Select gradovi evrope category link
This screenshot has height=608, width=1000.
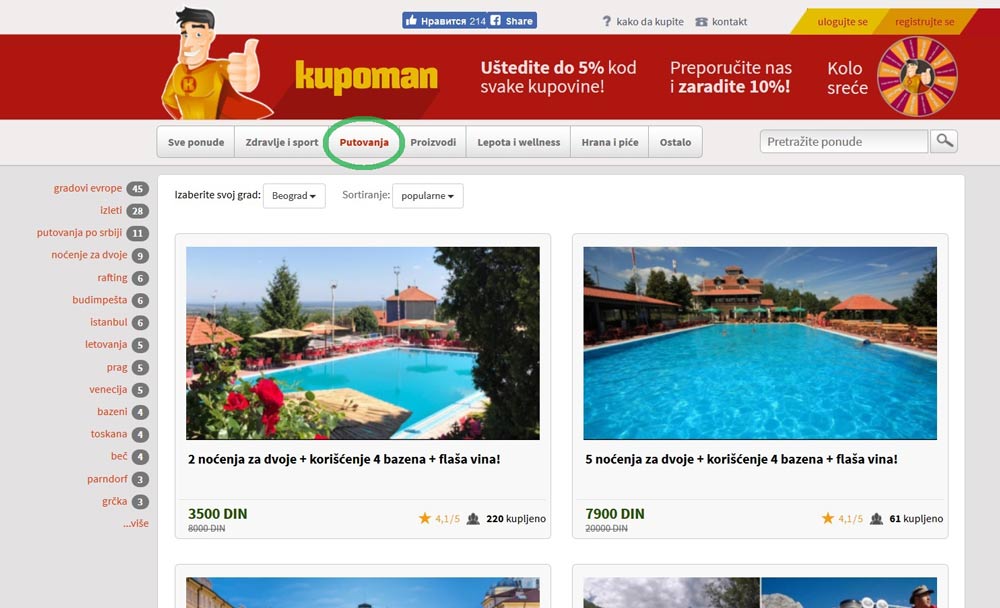point(88,188)
